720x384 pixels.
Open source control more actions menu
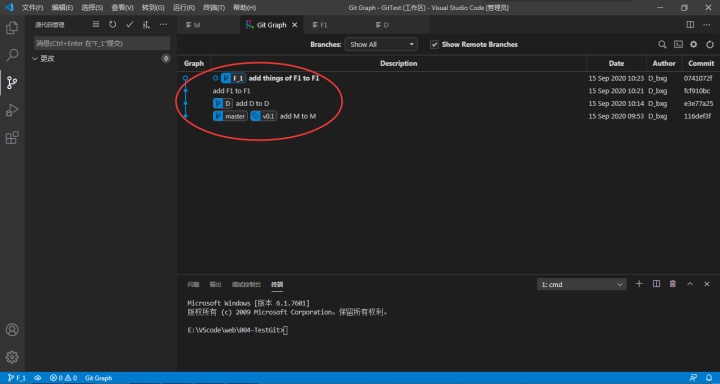tap(163, 25)
